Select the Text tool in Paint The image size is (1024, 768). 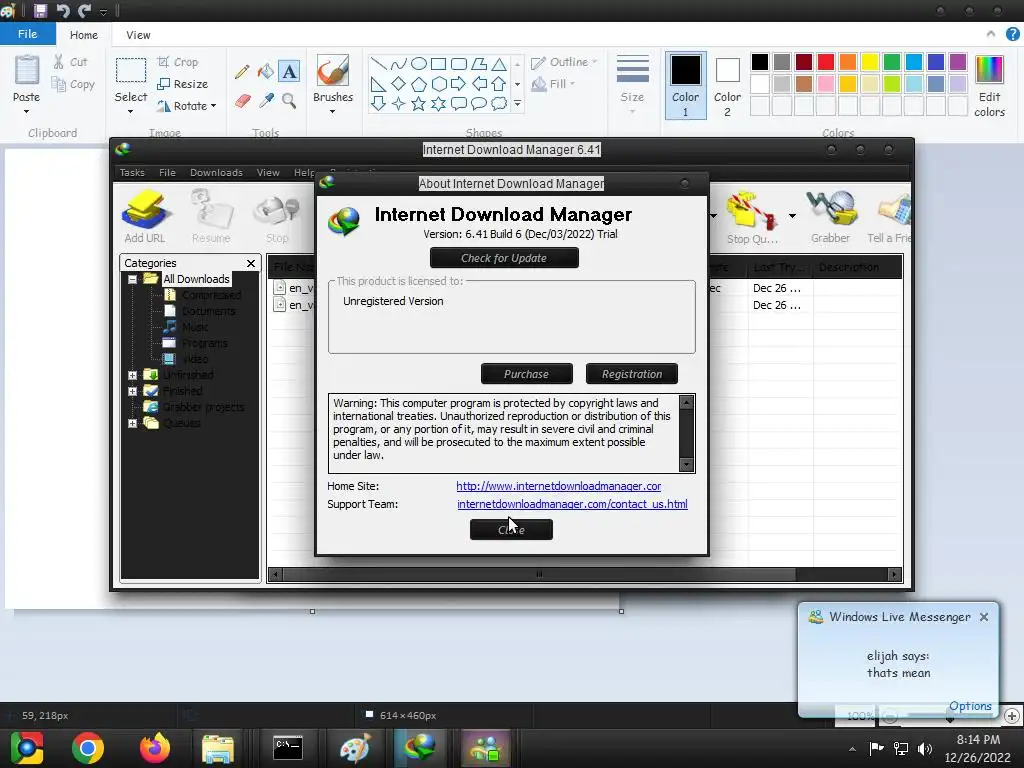289,71
